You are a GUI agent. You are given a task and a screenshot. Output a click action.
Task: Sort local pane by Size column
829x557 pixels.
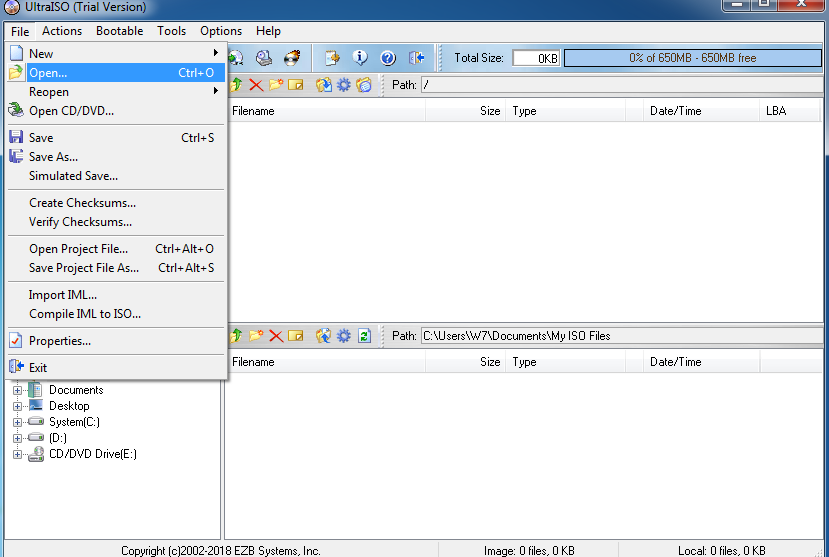pyautogui.click(x=466, y=362)
